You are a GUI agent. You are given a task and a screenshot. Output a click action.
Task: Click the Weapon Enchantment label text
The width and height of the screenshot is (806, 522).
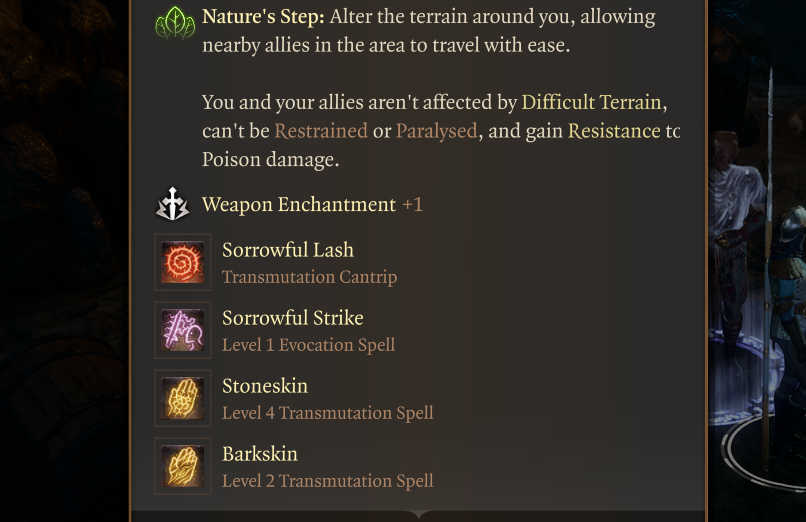tap(299, 205)
